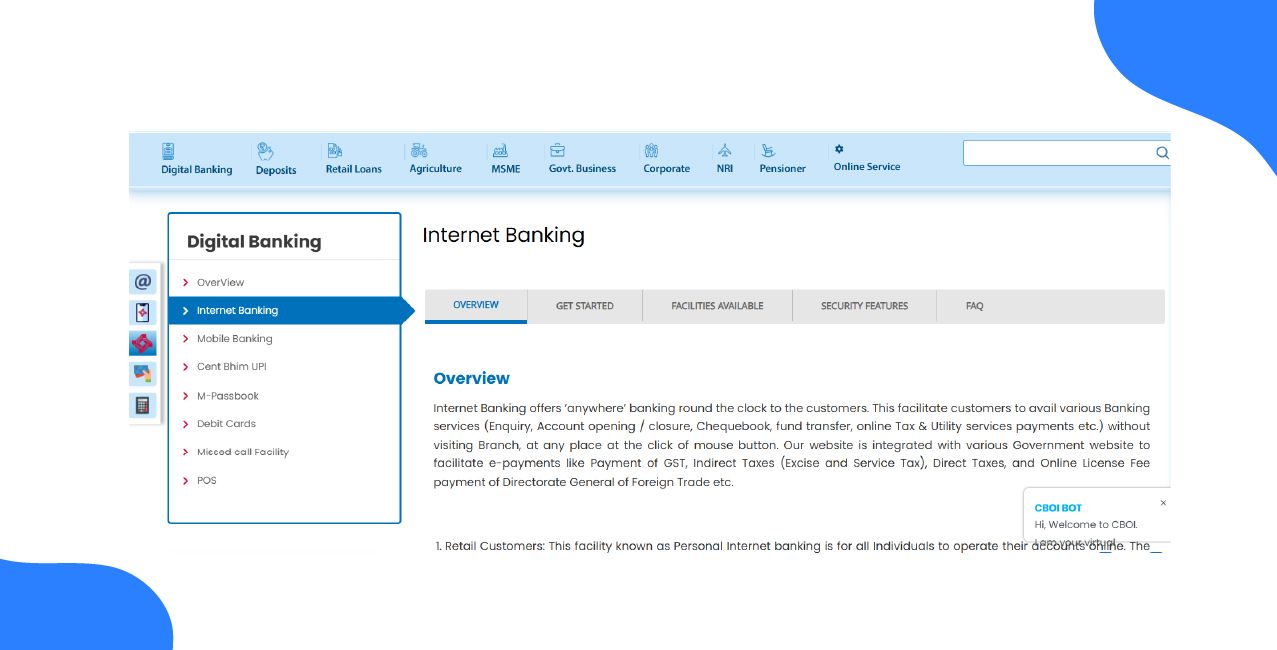Select the Facilities Available tab

point(717,306)
